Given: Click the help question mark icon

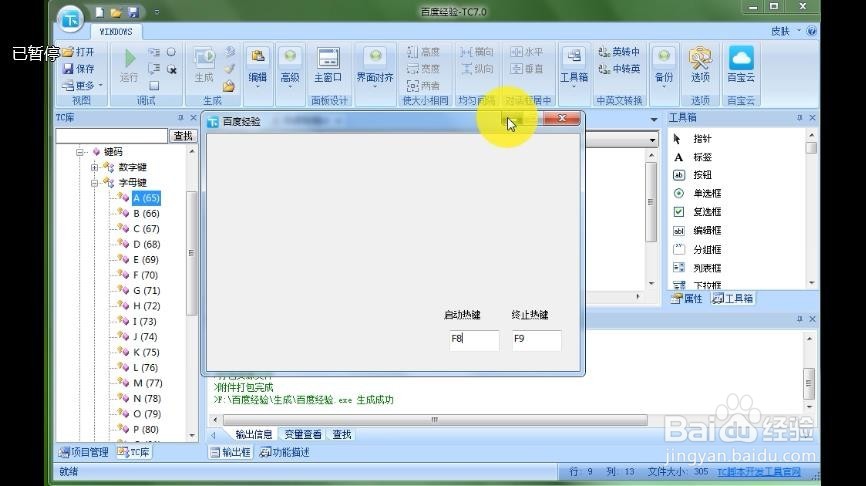Looking at the screenshot, I should (x=811, y=31).
